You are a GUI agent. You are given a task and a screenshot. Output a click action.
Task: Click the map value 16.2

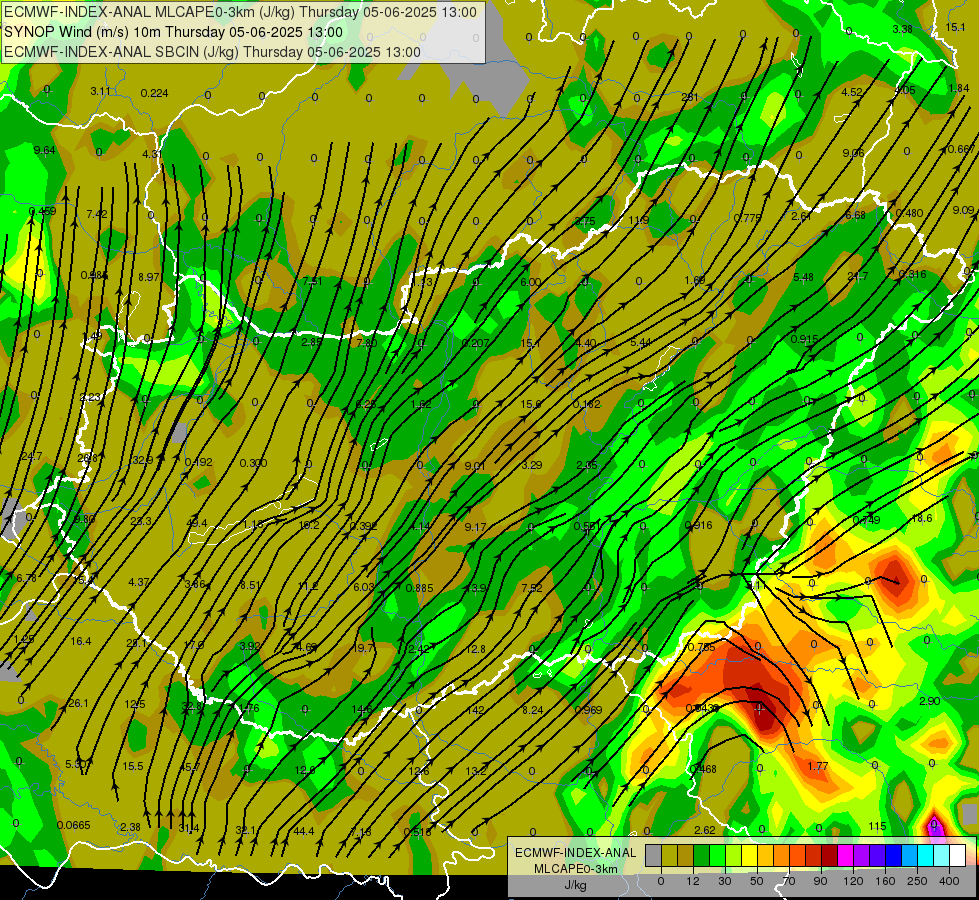(309, 525)
